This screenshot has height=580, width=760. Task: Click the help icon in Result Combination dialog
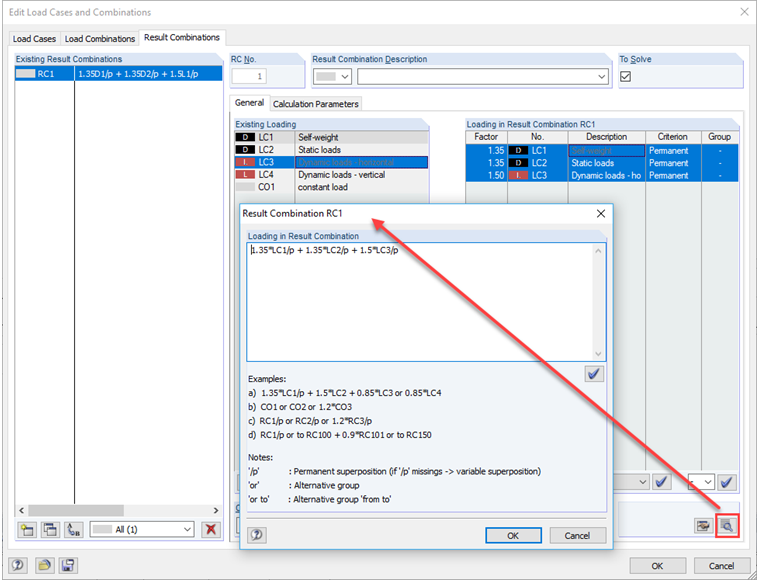tap(257, 535)
